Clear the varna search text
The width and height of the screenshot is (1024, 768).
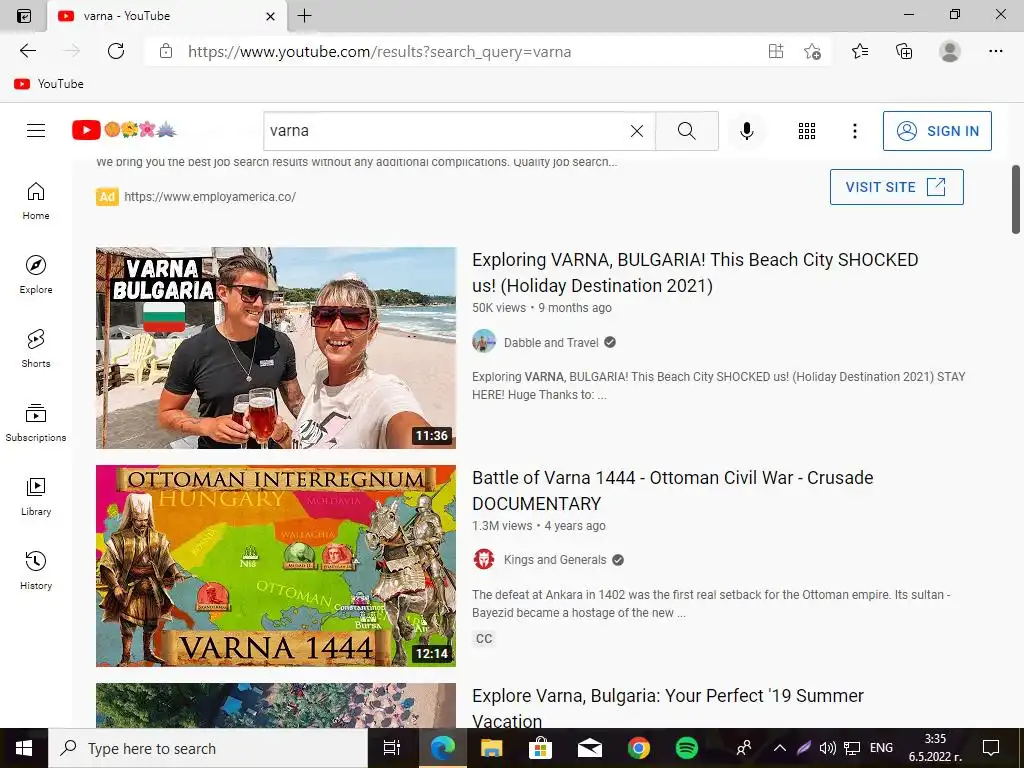pos(637,131)
